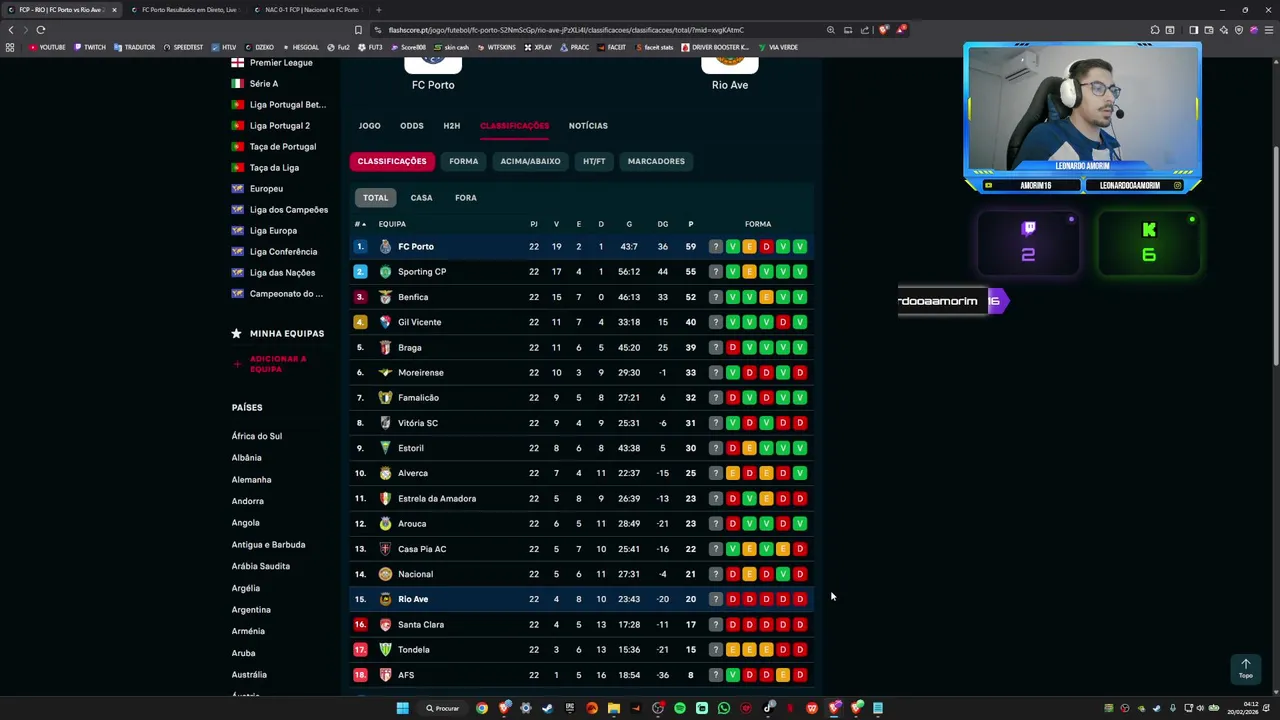Image resolution: width=1280 pixels, height=720 pixels.
Task: Switch to the Acima/Abaixo sub-tab
Action: coord(530,161)
